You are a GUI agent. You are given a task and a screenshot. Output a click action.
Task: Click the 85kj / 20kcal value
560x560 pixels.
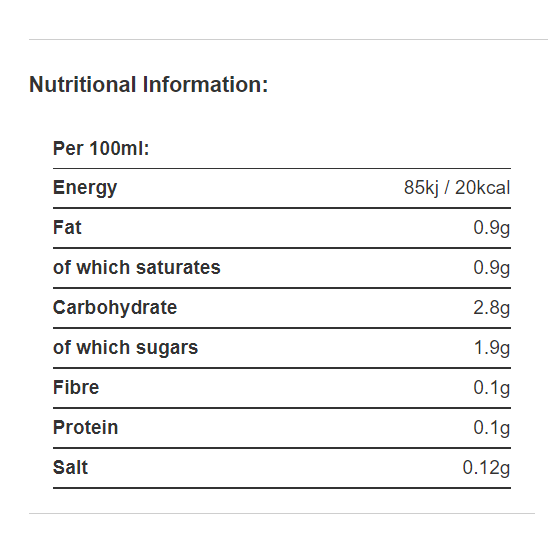[x=457, y=188]
